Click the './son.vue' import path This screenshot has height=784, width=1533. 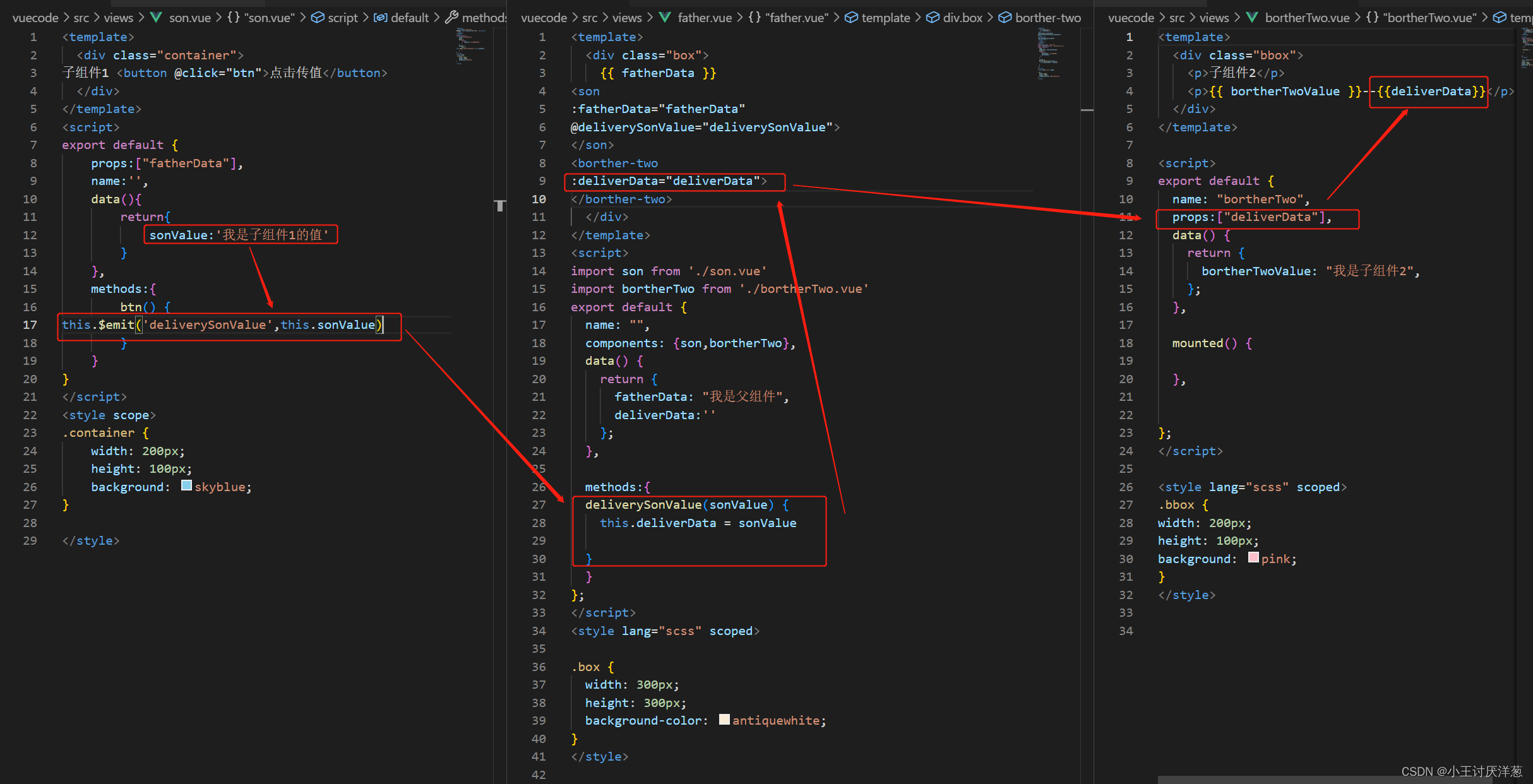[x=727, y=271]
